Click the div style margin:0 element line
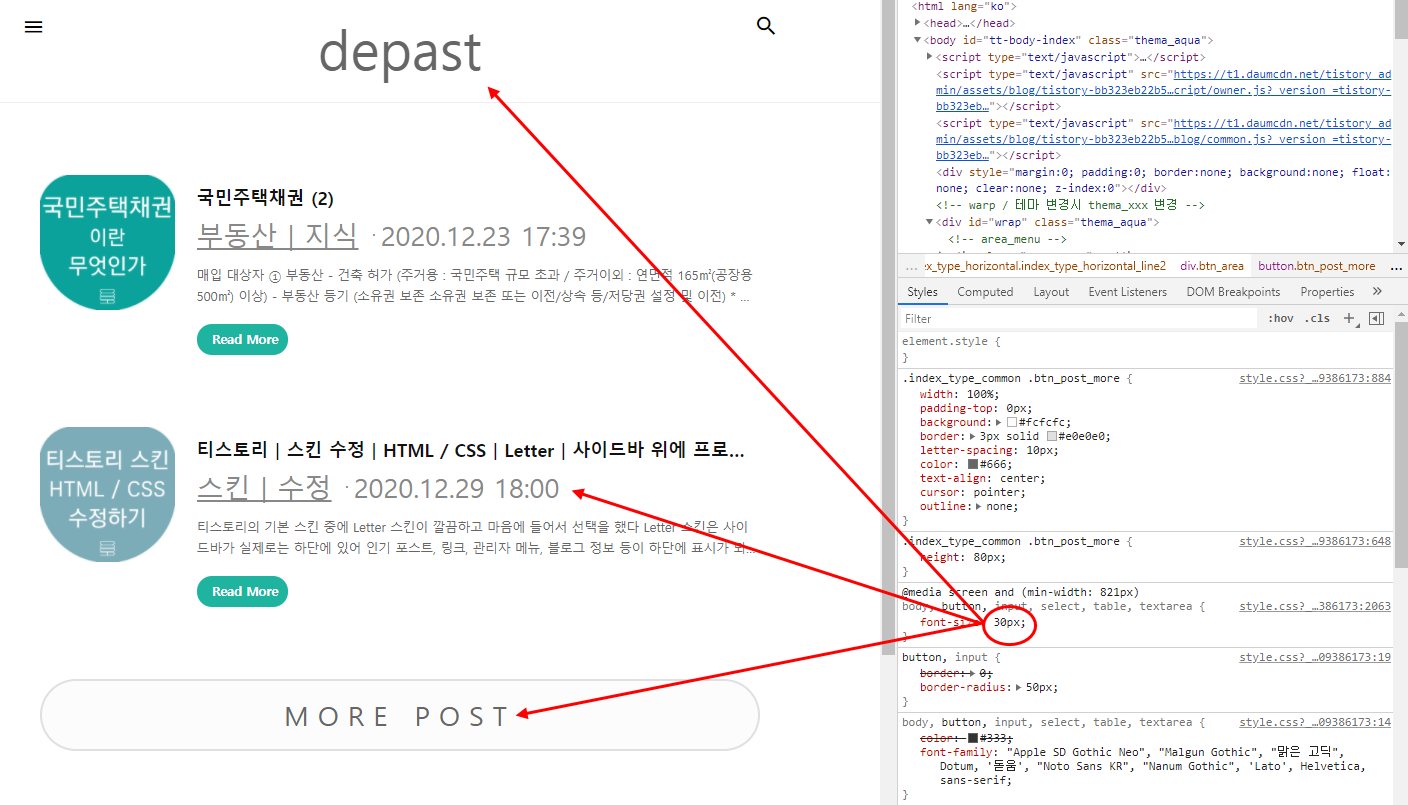Screen dimensions: 1408x805 (x=1163, y=180)
